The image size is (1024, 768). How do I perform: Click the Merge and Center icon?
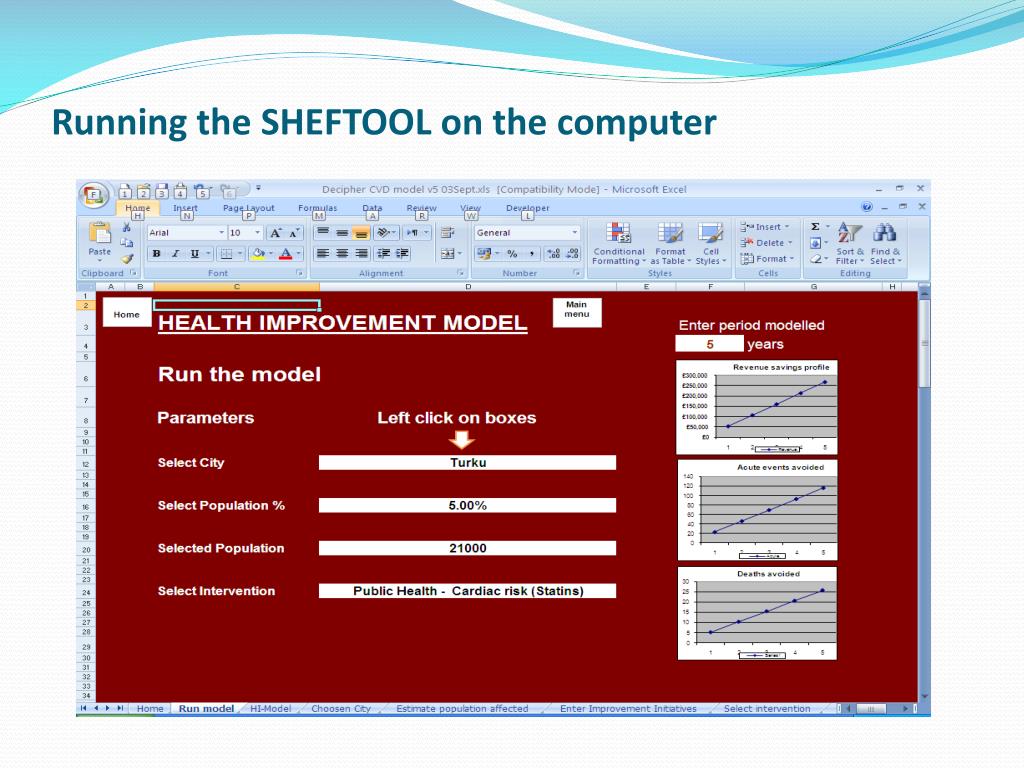tap(448, 253)
